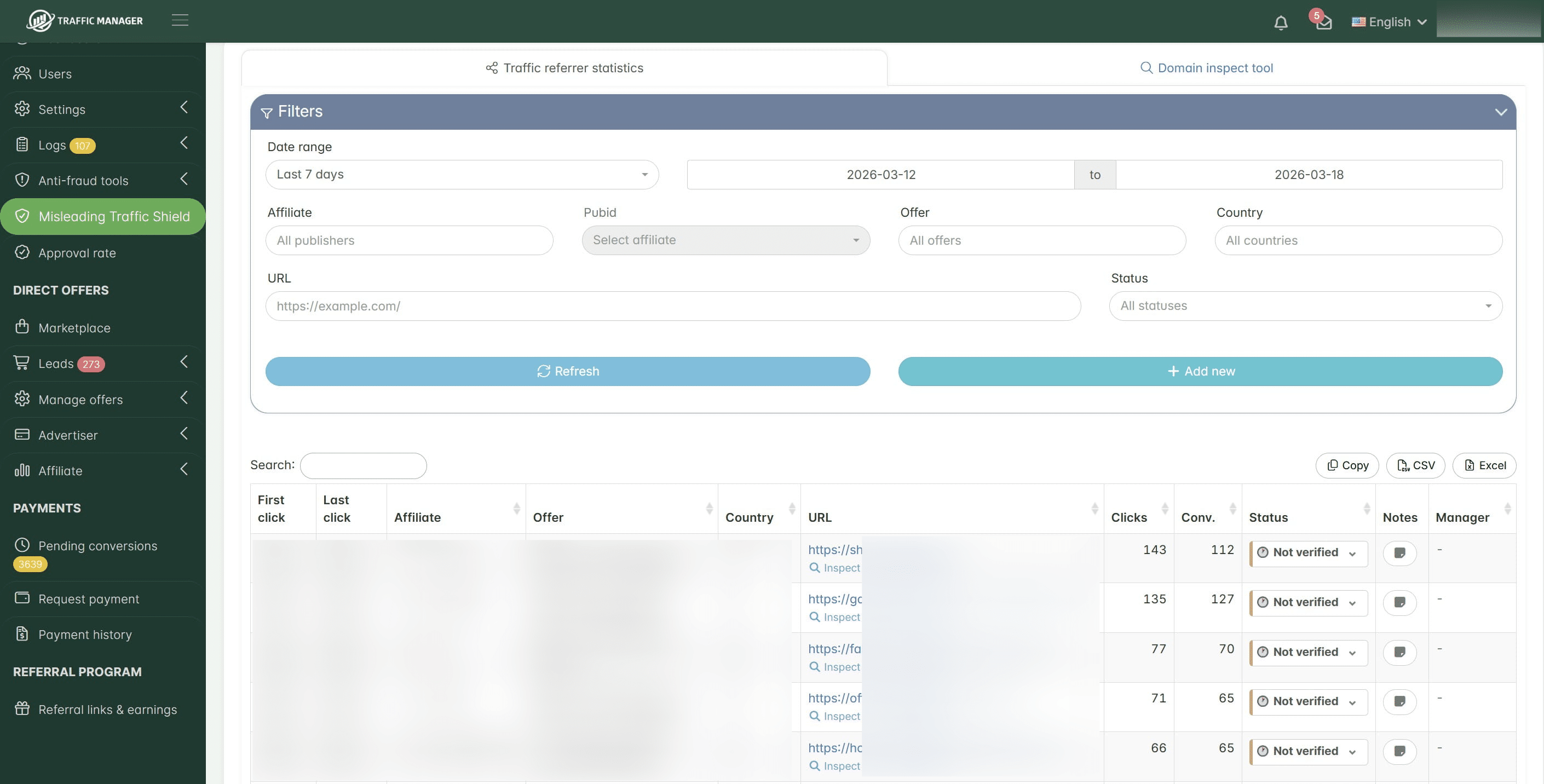Open Users in the sidebar
The height and width of the screenshot is (784, 1544).
point(102,74)
